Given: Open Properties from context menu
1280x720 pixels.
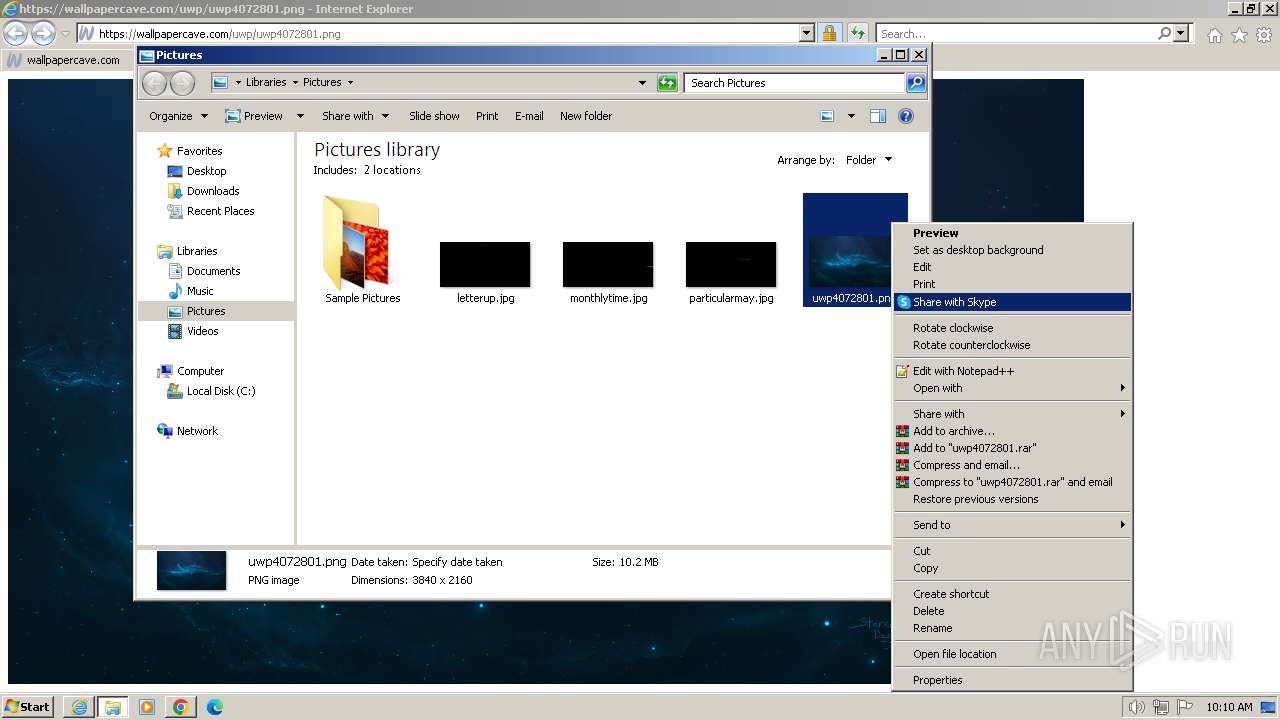Looking at the screenshot, I should click(1012, 680).
